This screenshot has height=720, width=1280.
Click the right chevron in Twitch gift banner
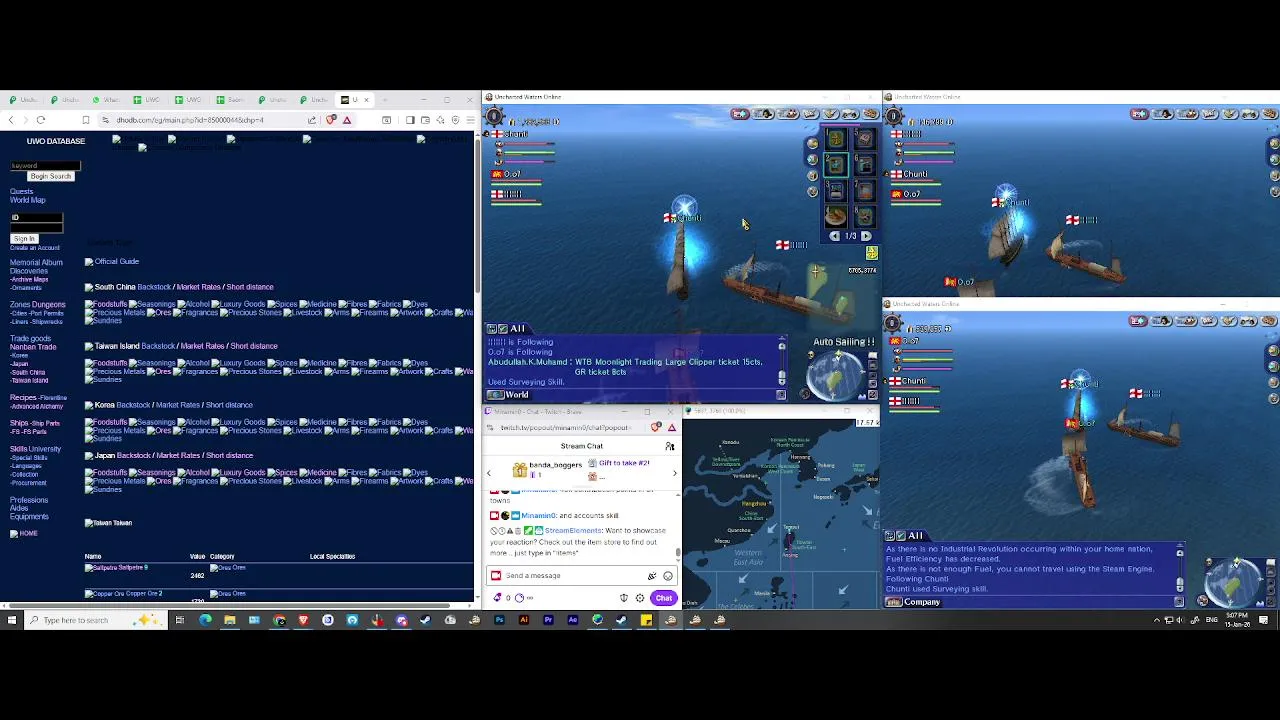pos(674,473)
